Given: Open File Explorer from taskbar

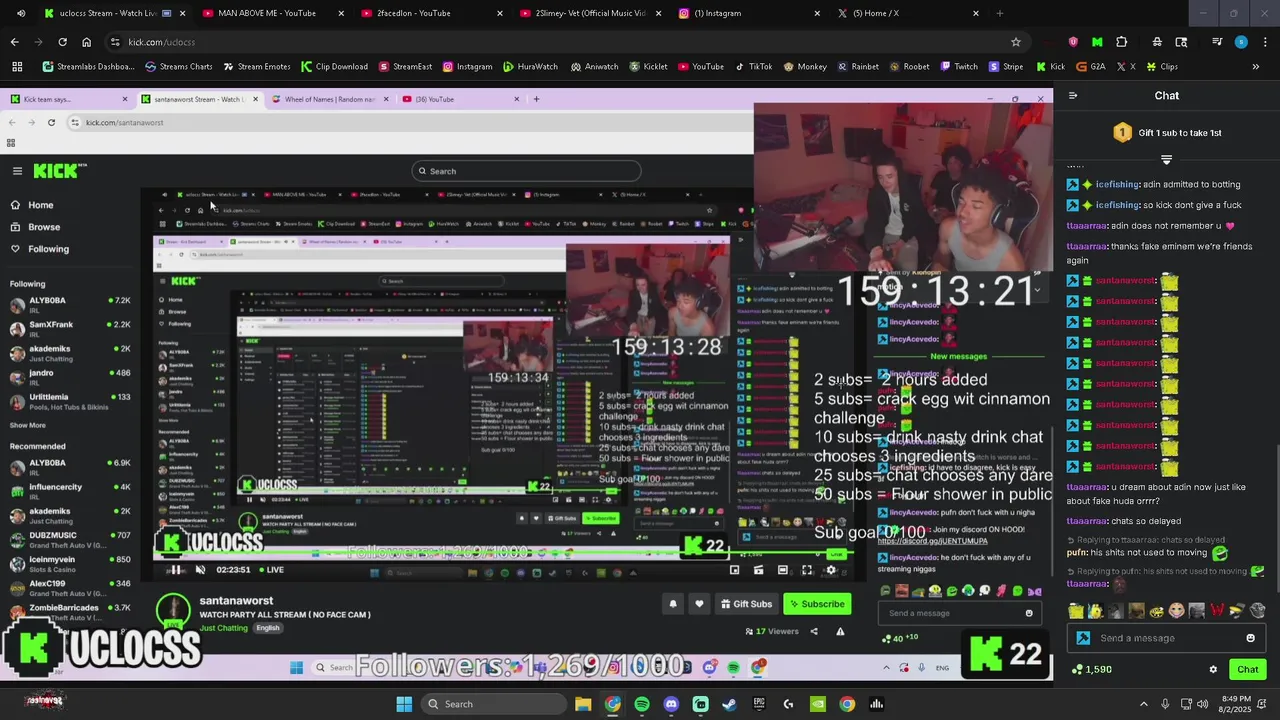Looking at the screenshot, I should [583, 704].
